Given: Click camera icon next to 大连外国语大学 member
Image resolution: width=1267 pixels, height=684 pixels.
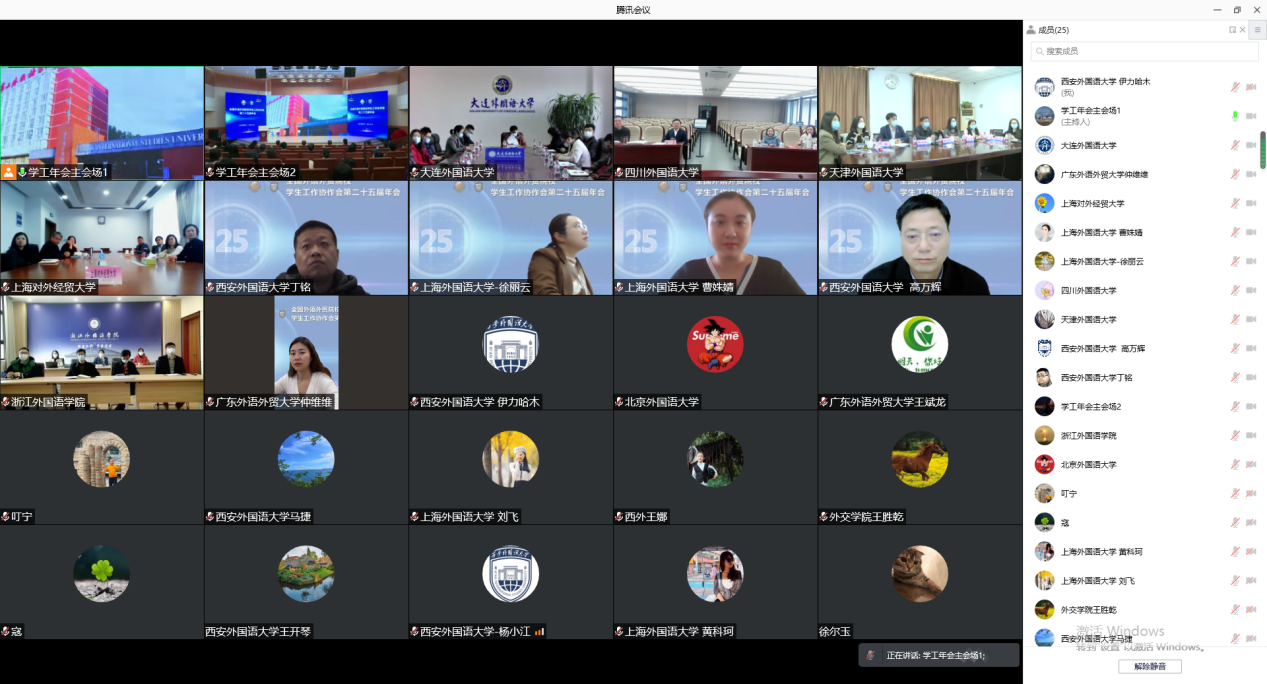Looking at the screenshot, I should pos(1250,145).
